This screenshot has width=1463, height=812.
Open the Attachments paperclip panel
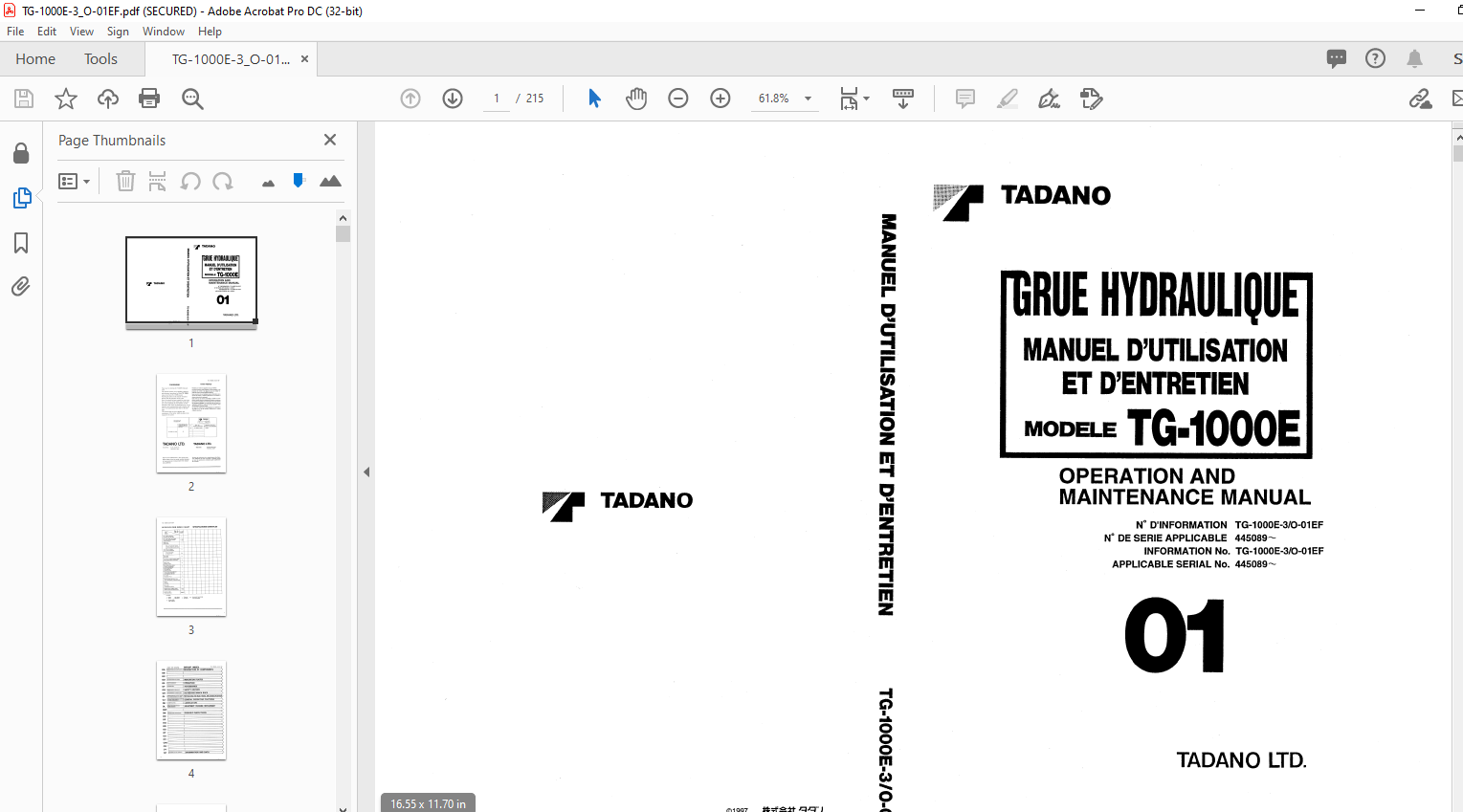21,286
